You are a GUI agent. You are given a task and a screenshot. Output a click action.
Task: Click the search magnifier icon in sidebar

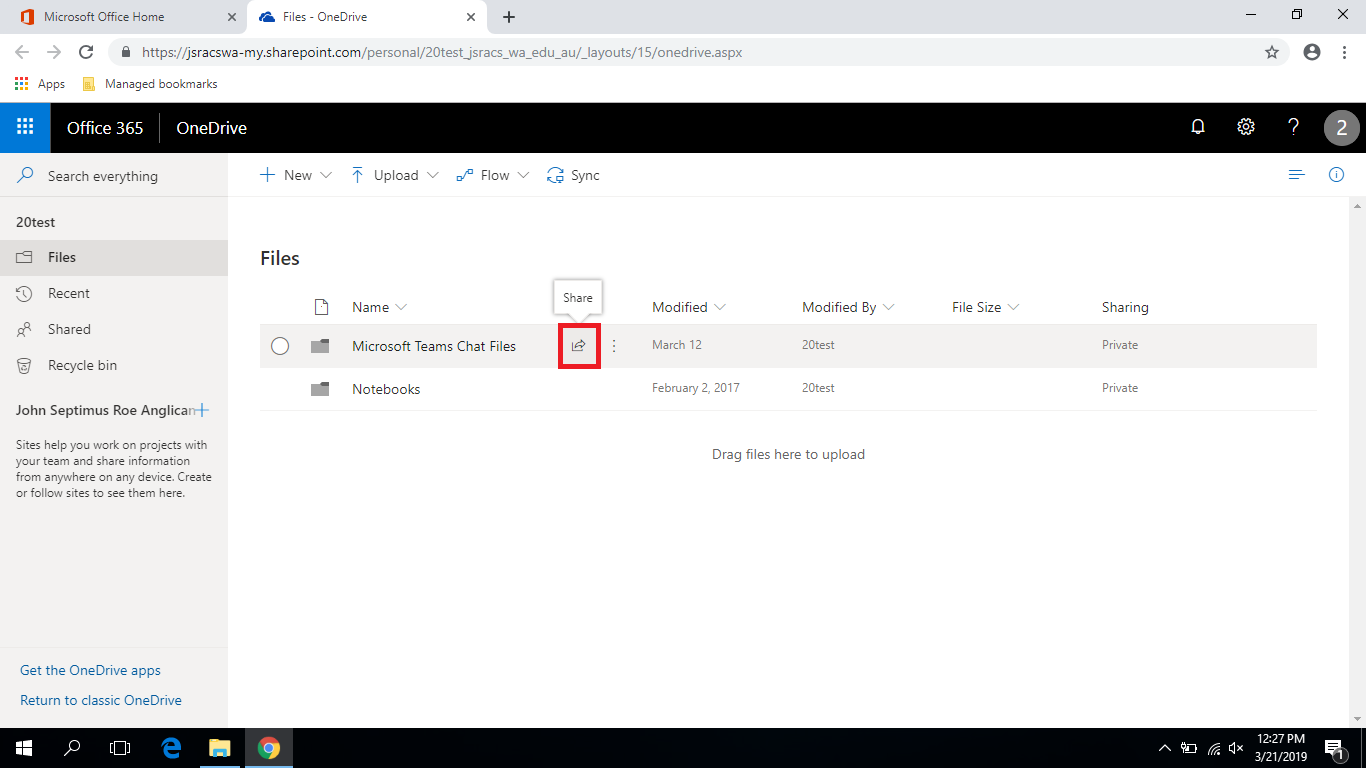26,176
